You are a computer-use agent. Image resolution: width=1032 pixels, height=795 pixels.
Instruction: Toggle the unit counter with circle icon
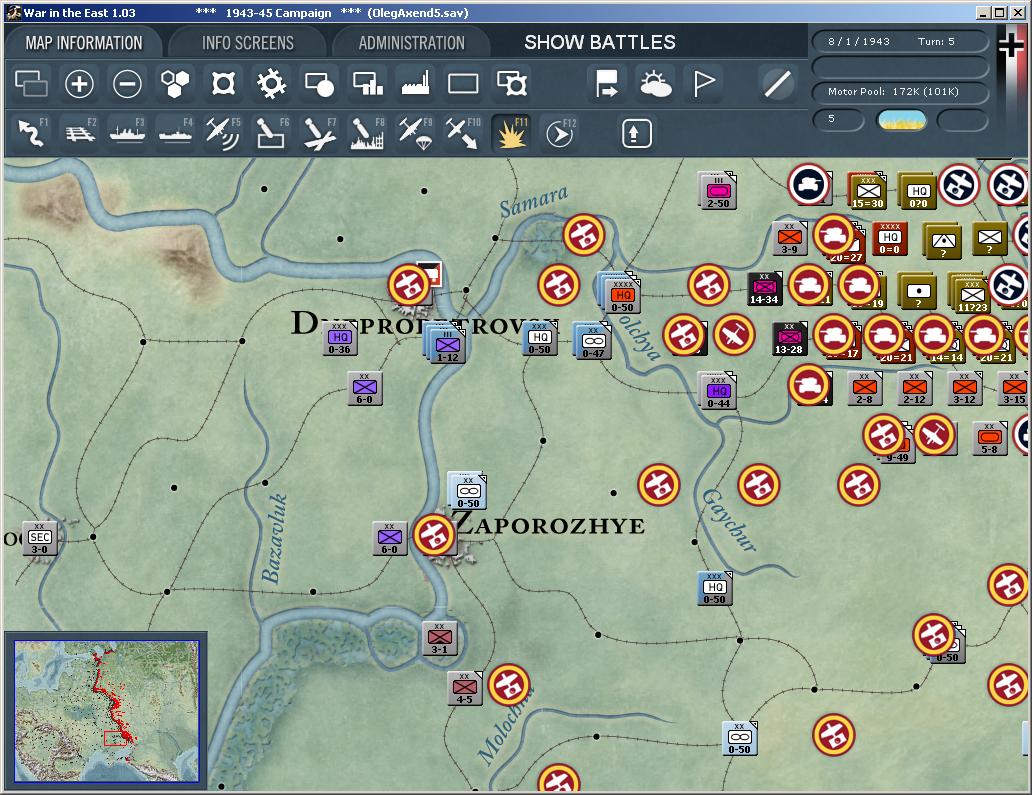[319, 84]
